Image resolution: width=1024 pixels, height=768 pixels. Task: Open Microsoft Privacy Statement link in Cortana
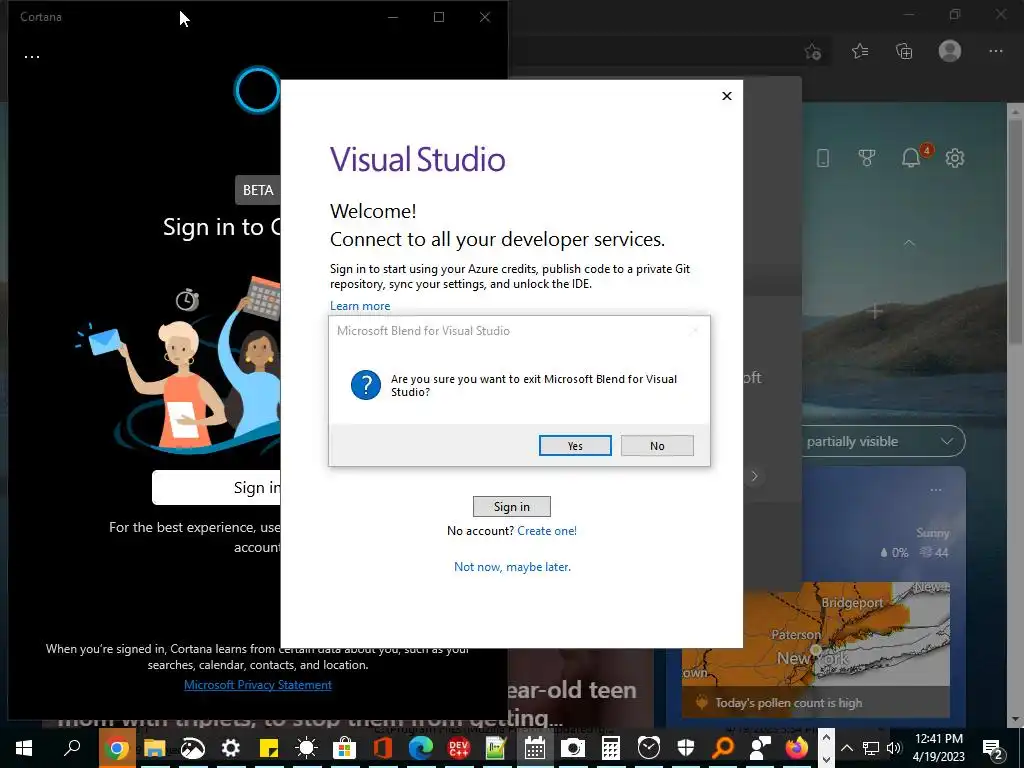point(257,684)
